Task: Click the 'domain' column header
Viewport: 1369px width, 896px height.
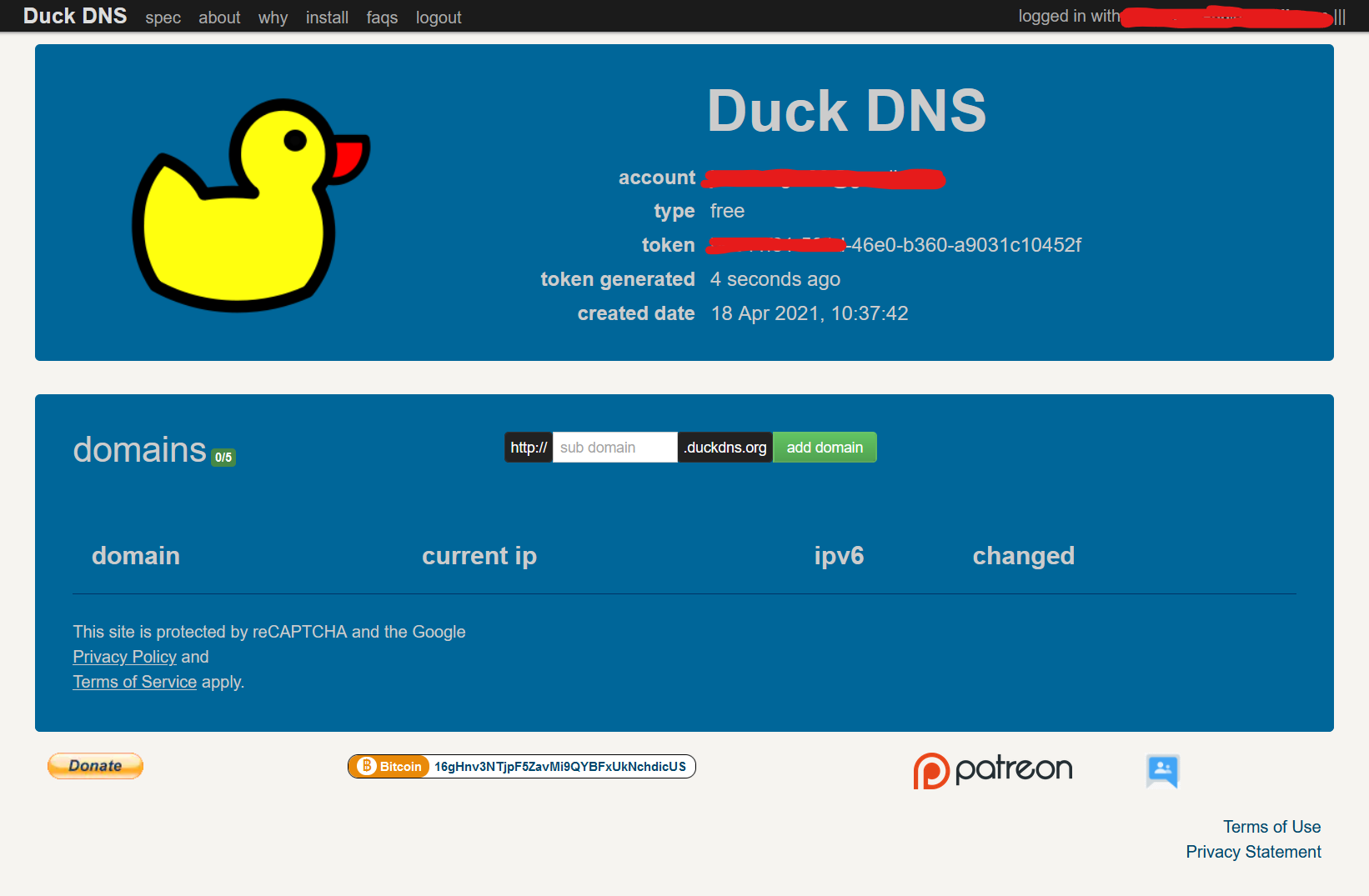Action: pyautogui.click(x=136, y=556)
